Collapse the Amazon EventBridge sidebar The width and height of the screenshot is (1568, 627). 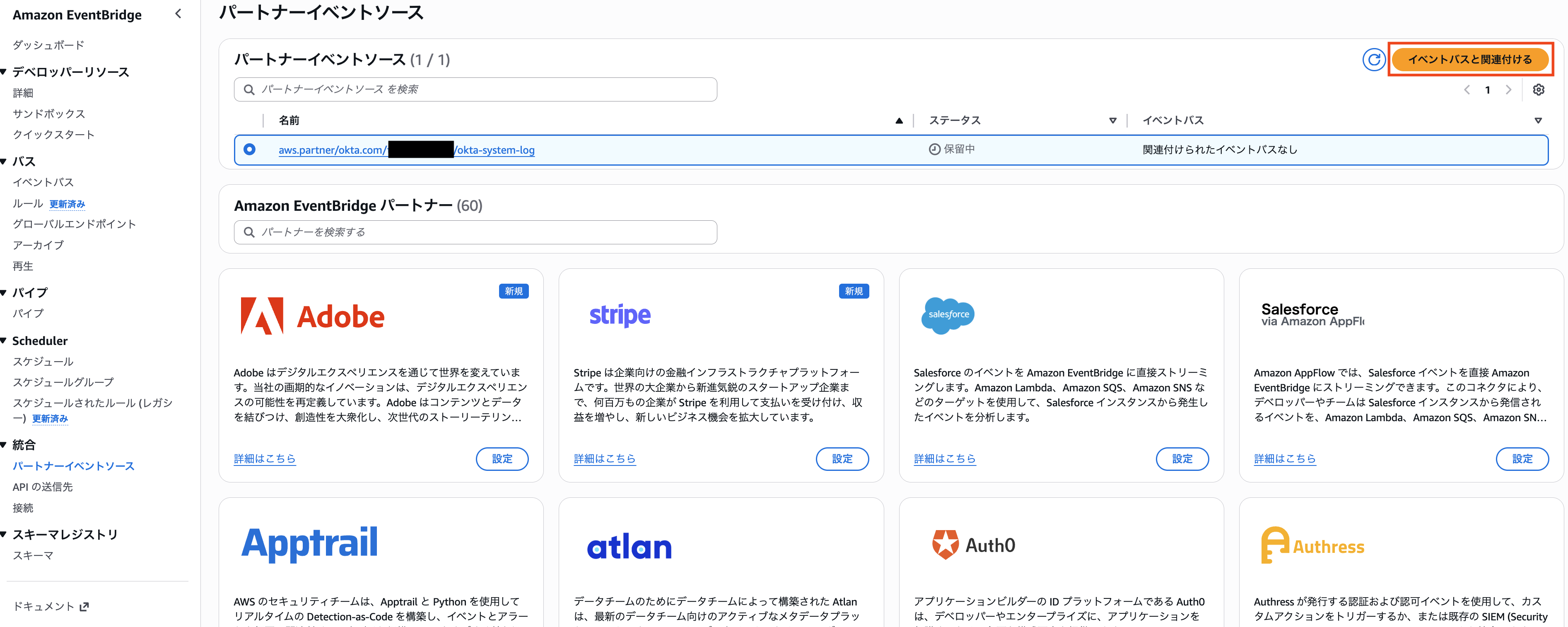(x=178, y=14)
